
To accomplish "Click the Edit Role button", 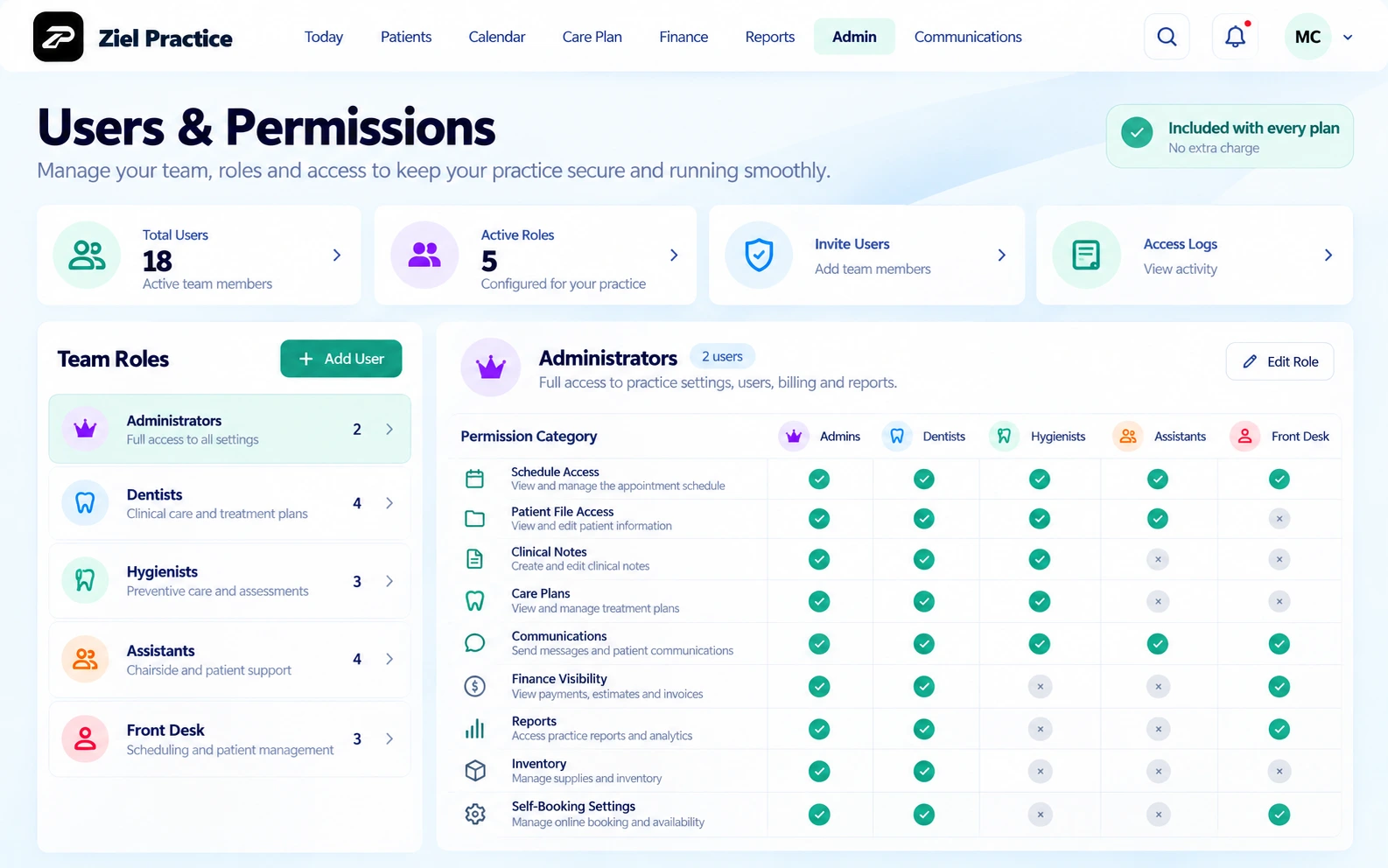I will coord(1280,361).
